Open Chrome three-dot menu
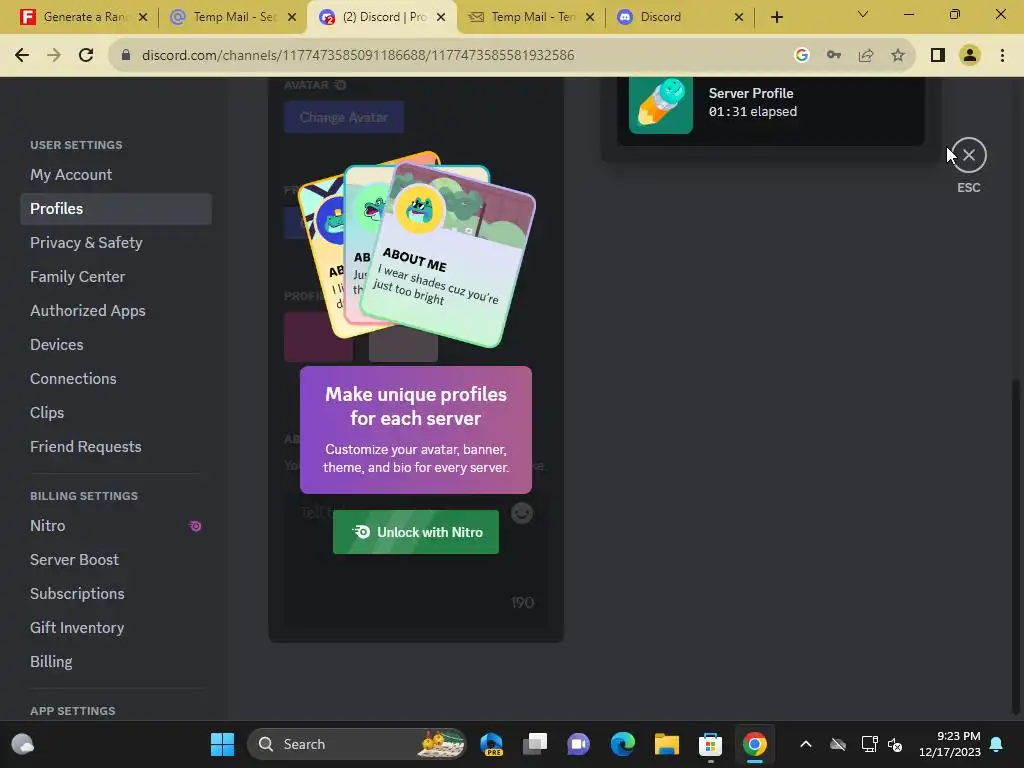Viewport: 1024px width, 768px height. point(1002,55)
